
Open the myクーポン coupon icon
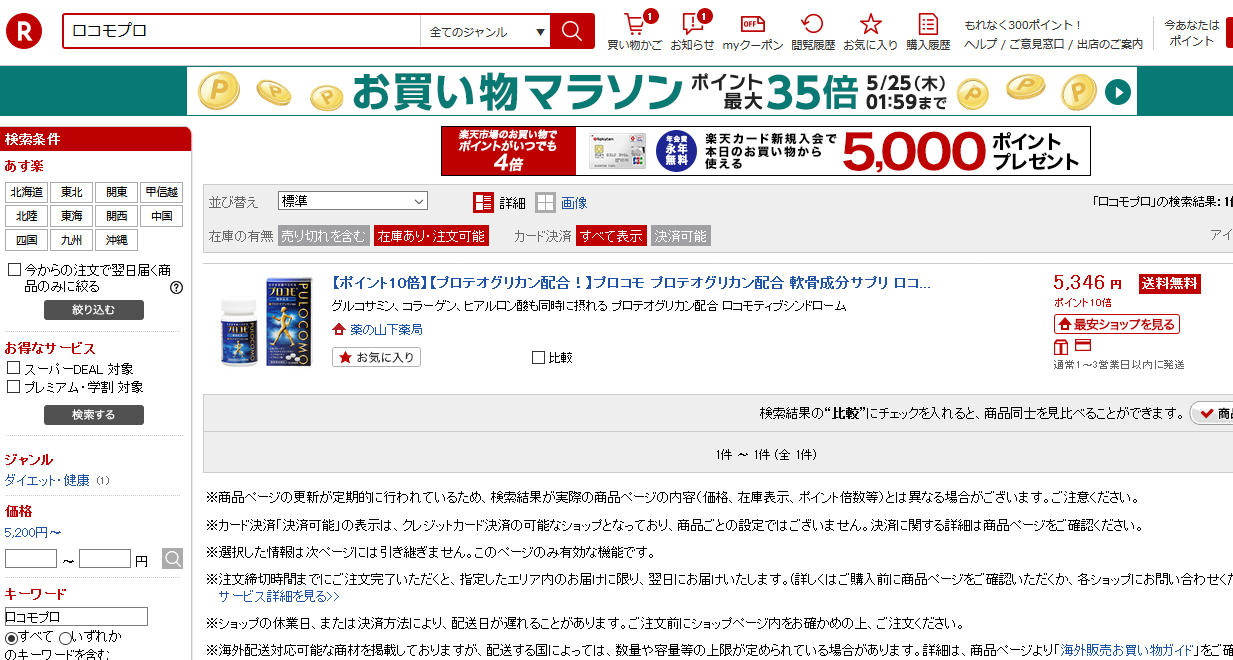click(752, 25)
